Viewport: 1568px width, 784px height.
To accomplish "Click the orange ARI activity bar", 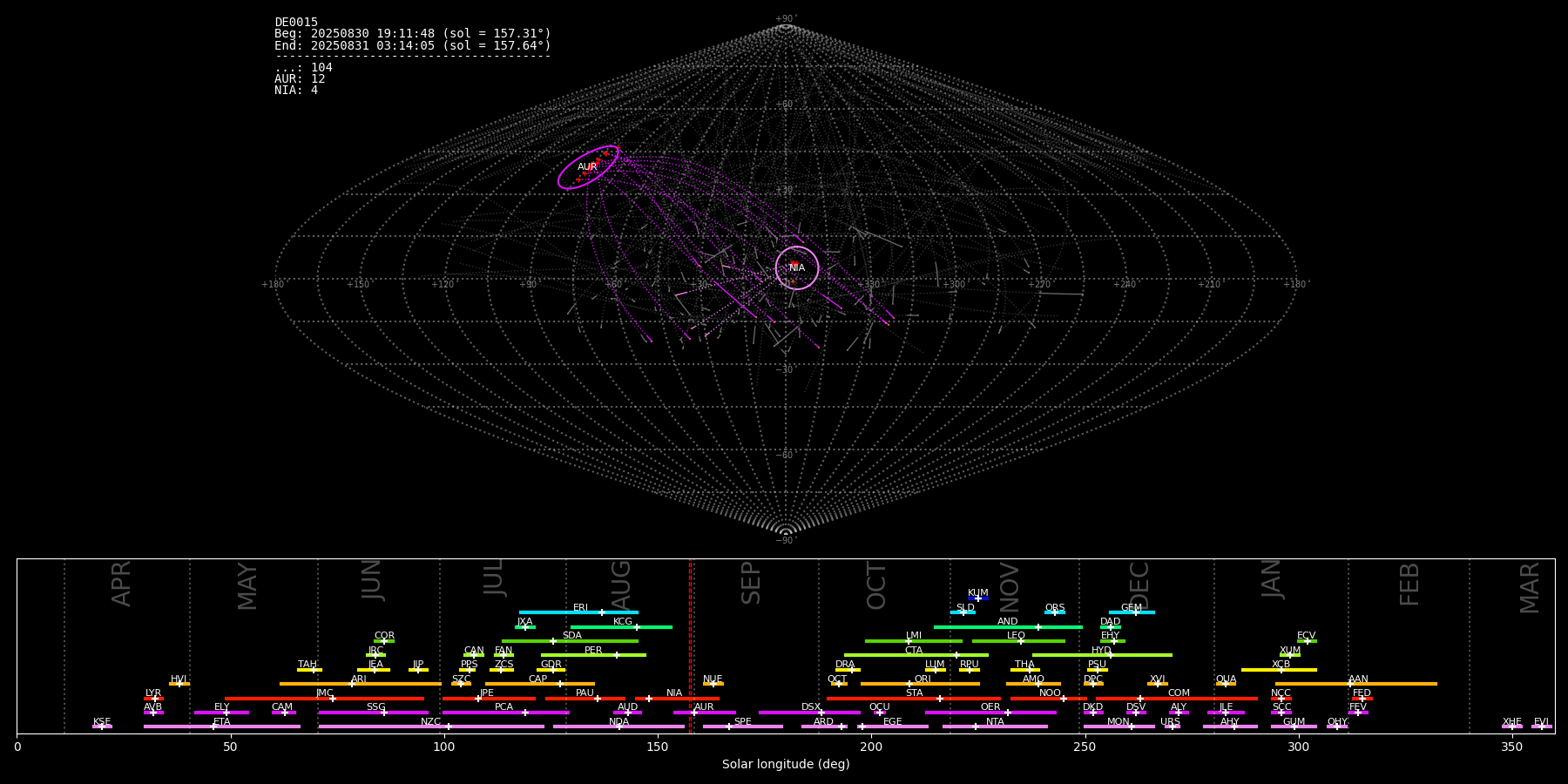I will (x=360, y=684).
